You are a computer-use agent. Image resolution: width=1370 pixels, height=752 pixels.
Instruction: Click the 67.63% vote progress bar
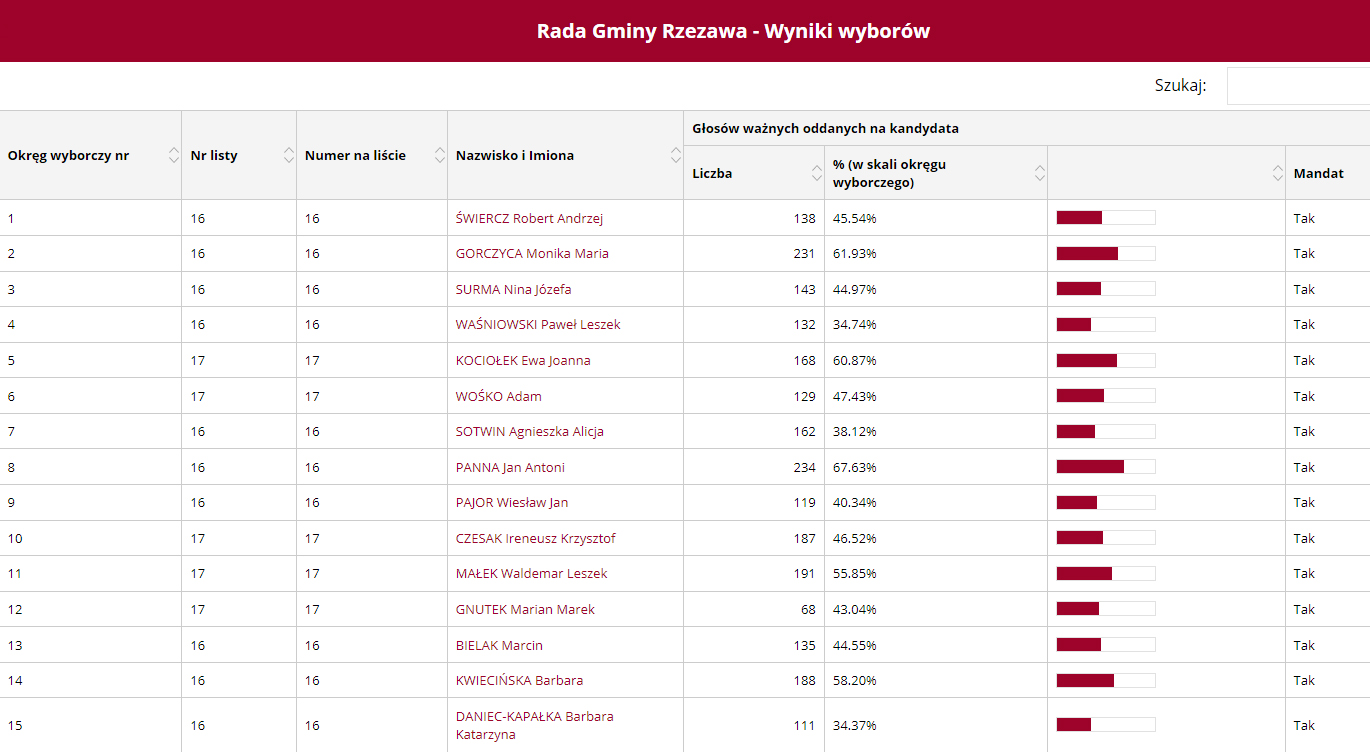click(1105, 467)
